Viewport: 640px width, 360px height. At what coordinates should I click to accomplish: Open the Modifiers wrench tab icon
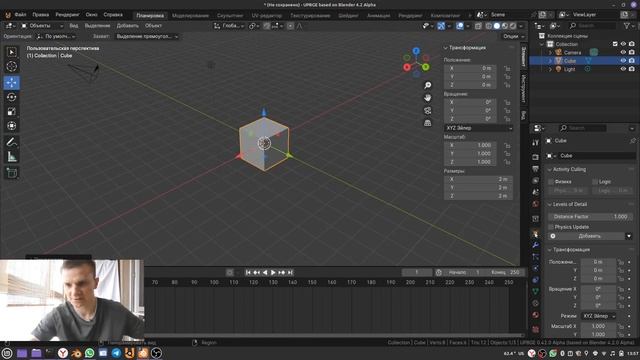pyautogui.click(x=536, y=245)
